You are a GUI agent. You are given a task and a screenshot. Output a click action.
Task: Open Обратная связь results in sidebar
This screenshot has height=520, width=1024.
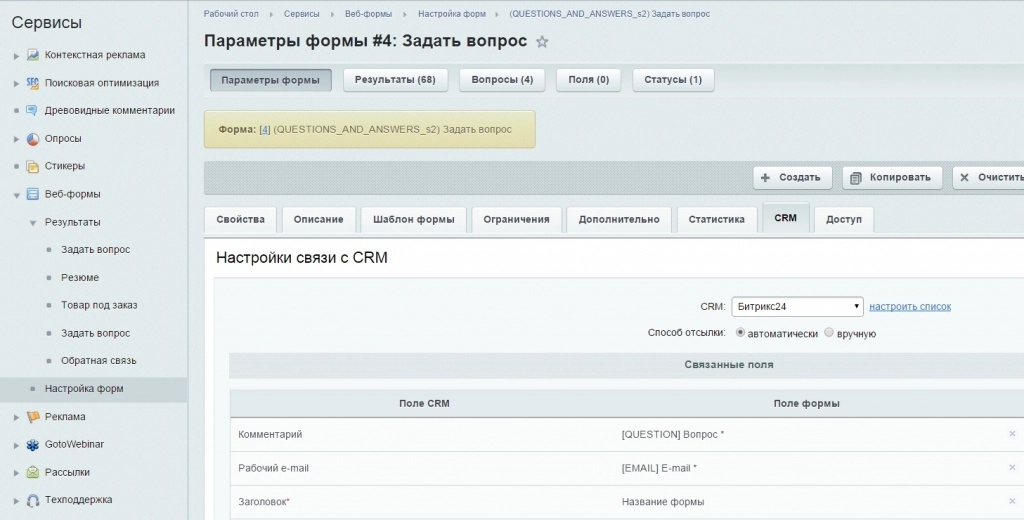pyautogui.click(x=99, y=361)
